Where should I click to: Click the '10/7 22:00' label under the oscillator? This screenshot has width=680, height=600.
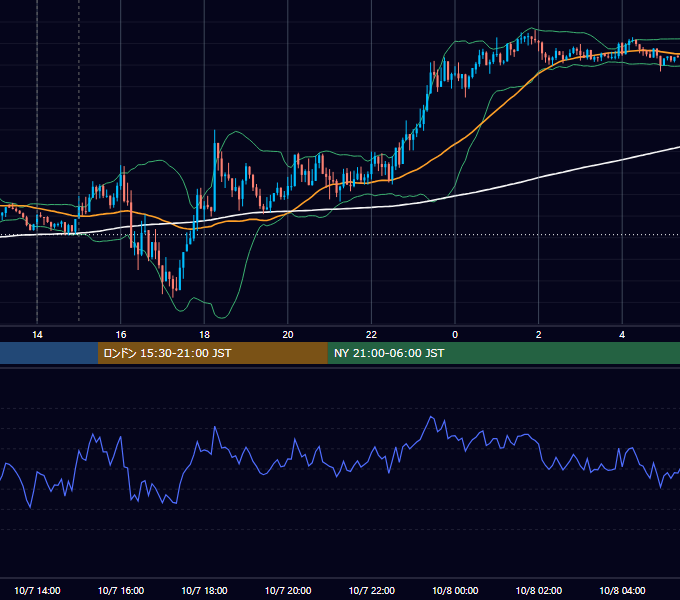click(x=372, y=590)
